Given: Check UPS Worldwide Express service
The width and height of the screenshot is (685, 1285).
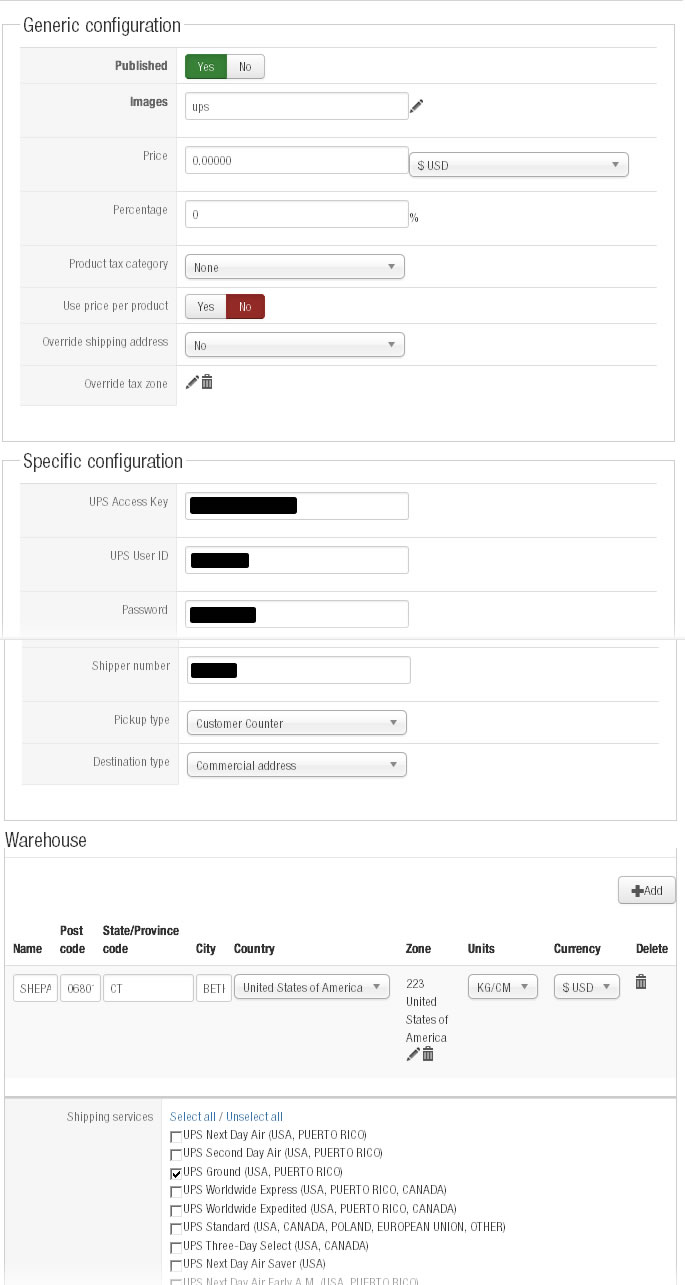Looking at the screenshot, I should [x=176, y=1191].
